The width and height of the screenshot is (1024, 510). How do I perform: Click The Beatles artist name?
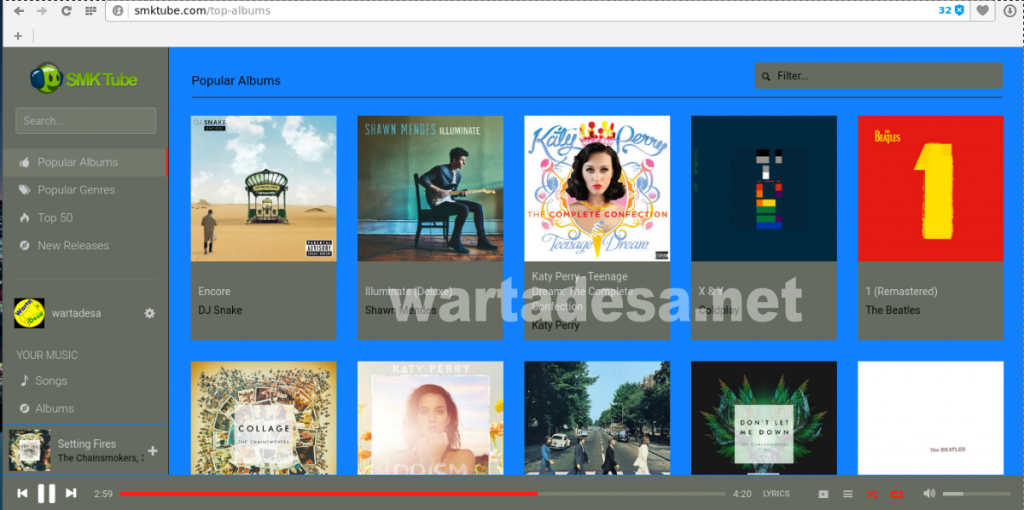coord(893,310)
